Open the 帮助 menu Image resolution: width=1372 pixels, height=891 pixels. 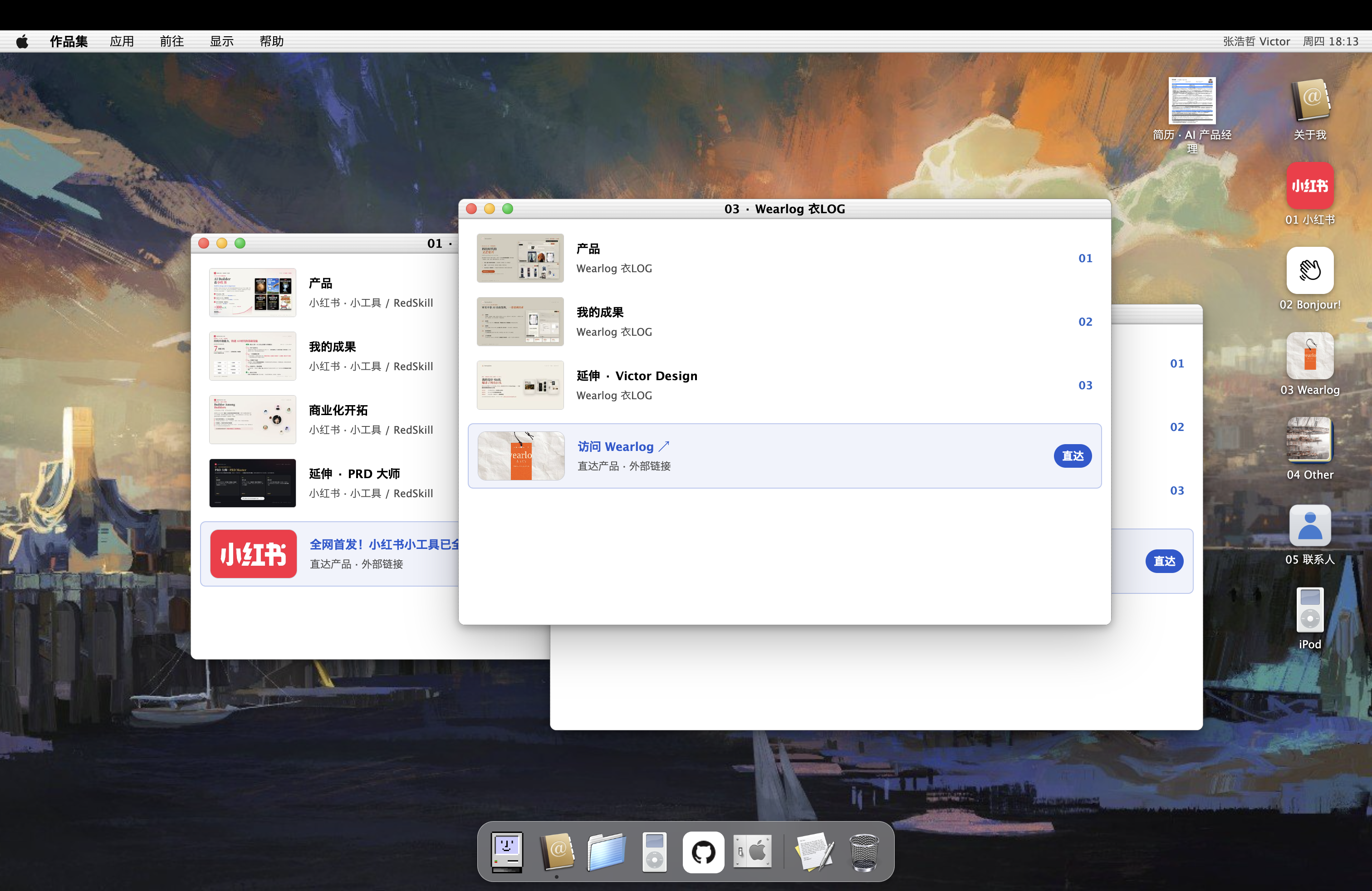coord(271,41)
